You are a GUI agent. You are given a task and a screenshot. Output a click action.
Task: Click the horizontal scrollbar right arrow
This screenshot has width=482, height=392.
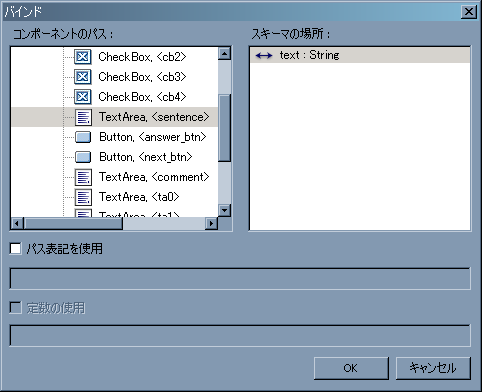pyautogui.click(x=211, y=223)
